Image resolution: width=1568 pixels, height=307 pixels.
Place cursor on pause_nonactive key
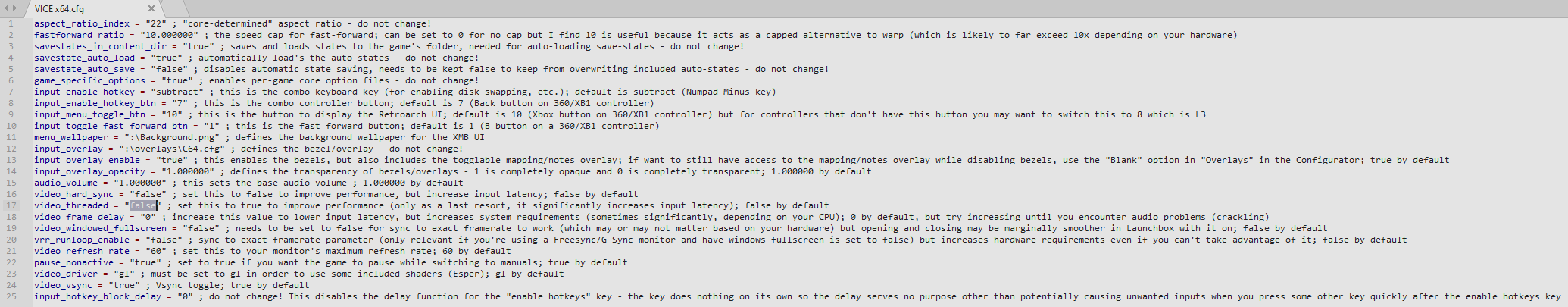pos(73,262)
